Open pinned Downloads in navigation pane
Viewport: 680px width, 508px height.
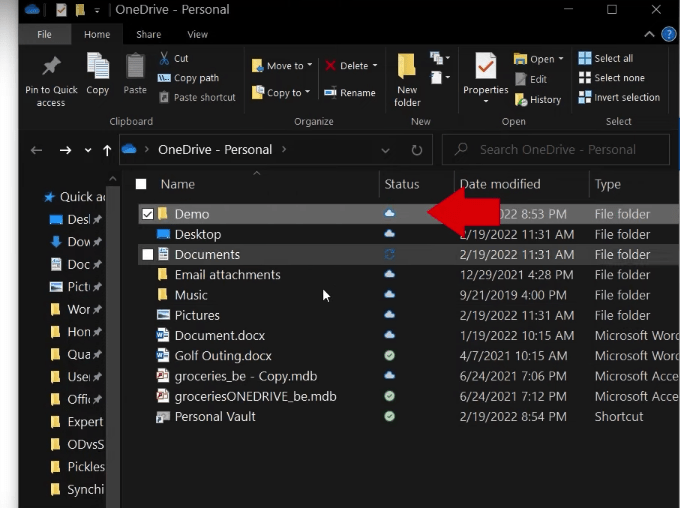click(x=78, y=242)
